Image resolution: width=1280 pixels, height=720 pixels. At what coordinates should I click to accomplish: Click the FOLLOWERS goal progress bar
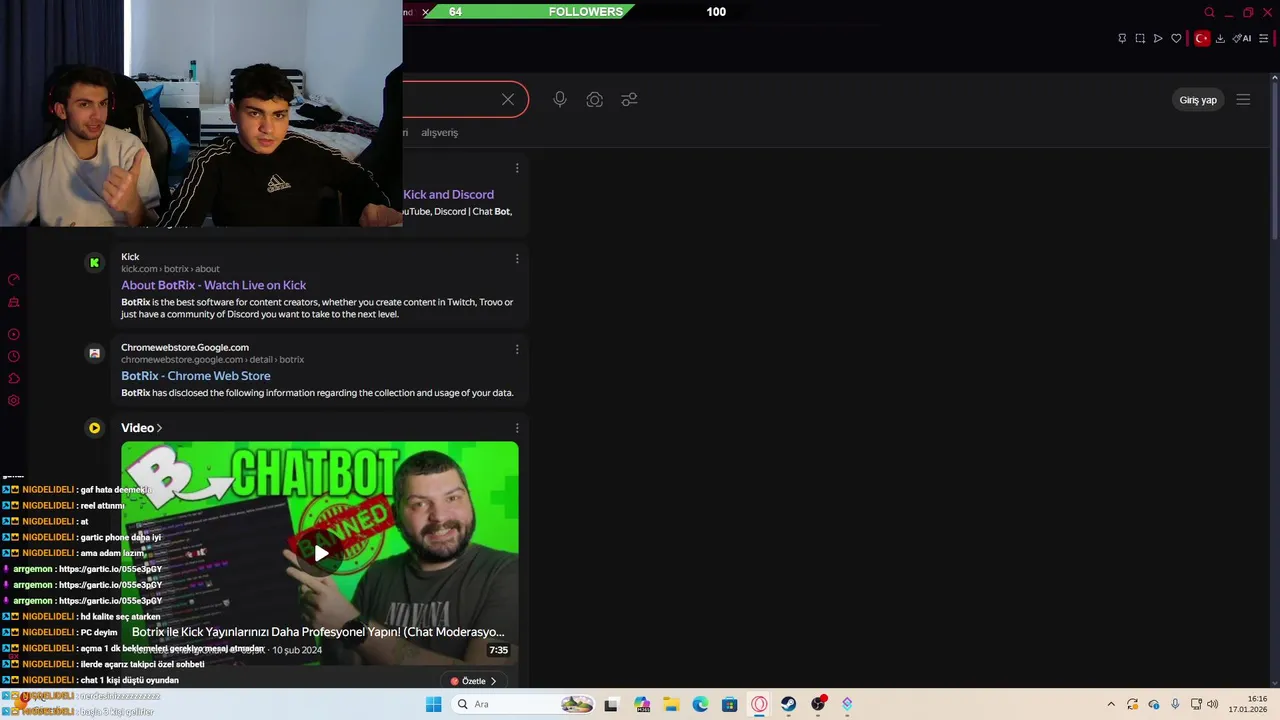click(527, 12)
